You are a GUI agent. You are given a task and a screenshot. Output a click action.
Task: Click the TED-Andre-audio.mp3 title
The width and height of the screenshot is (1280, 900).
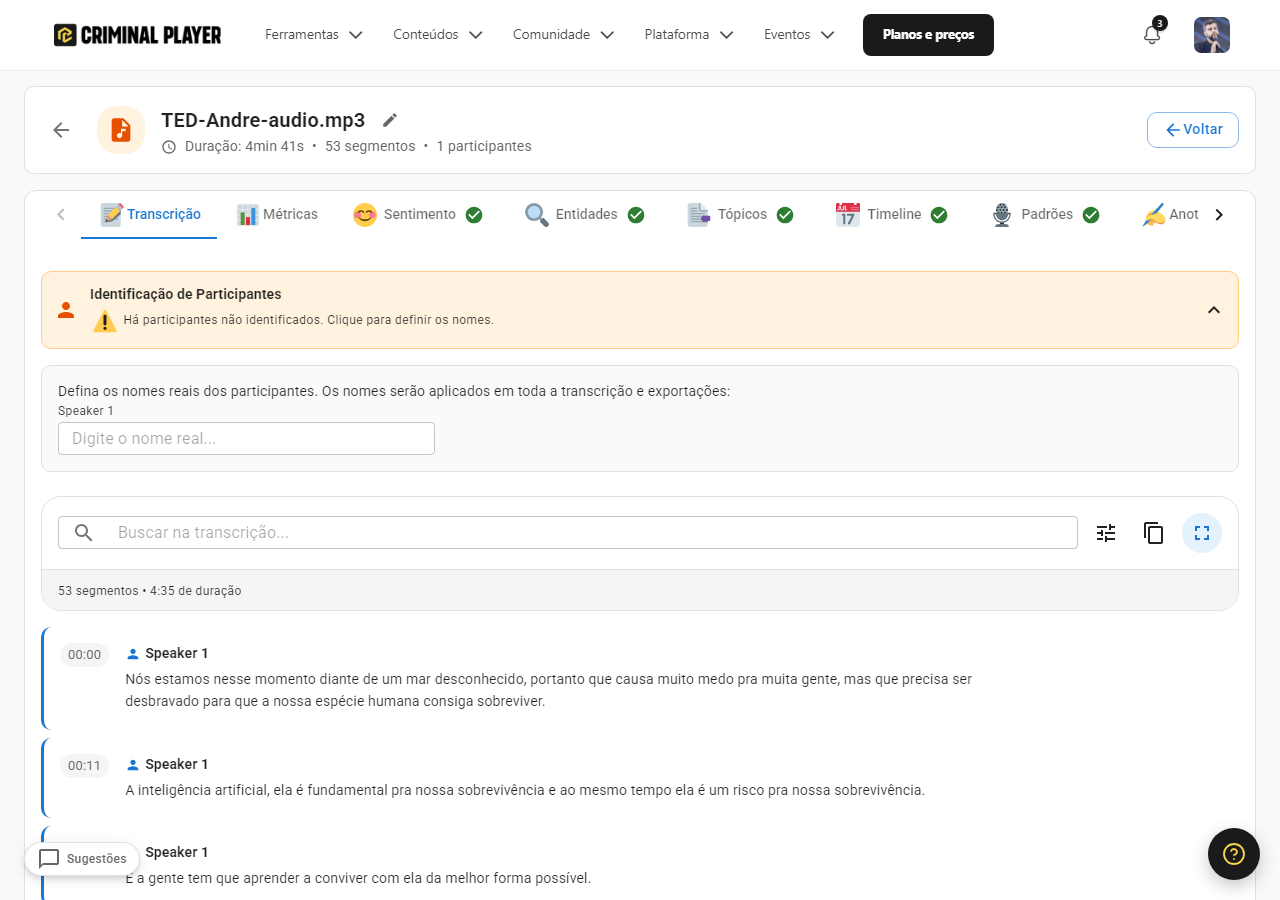pos(263,120)
